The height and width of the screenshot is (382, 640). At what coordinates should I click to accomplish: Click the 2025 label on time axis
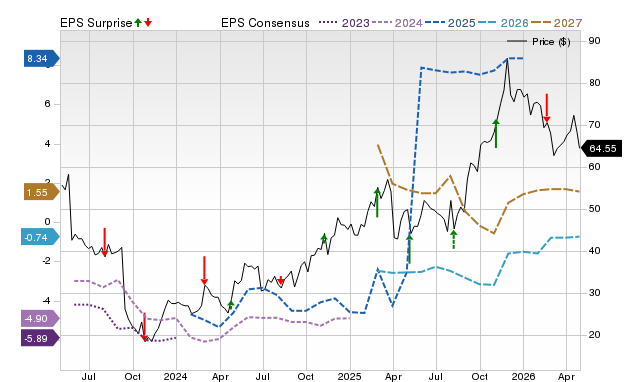349,377
